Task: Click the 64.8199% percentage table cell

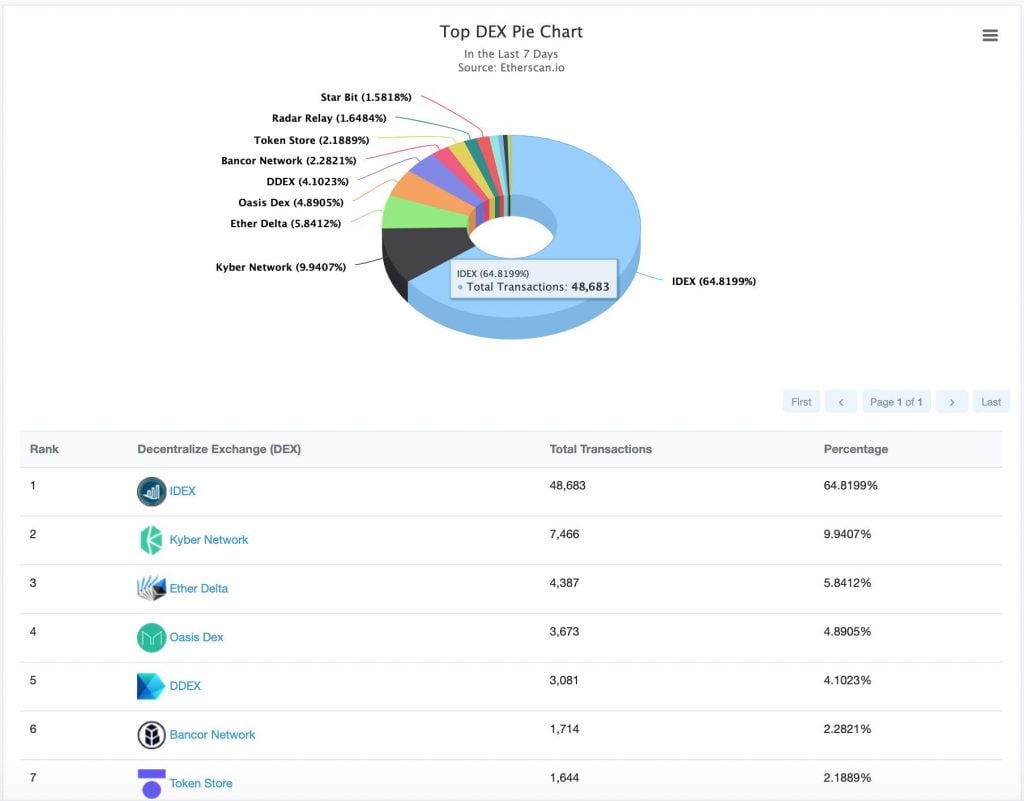Action: click(x=850, y=486)
